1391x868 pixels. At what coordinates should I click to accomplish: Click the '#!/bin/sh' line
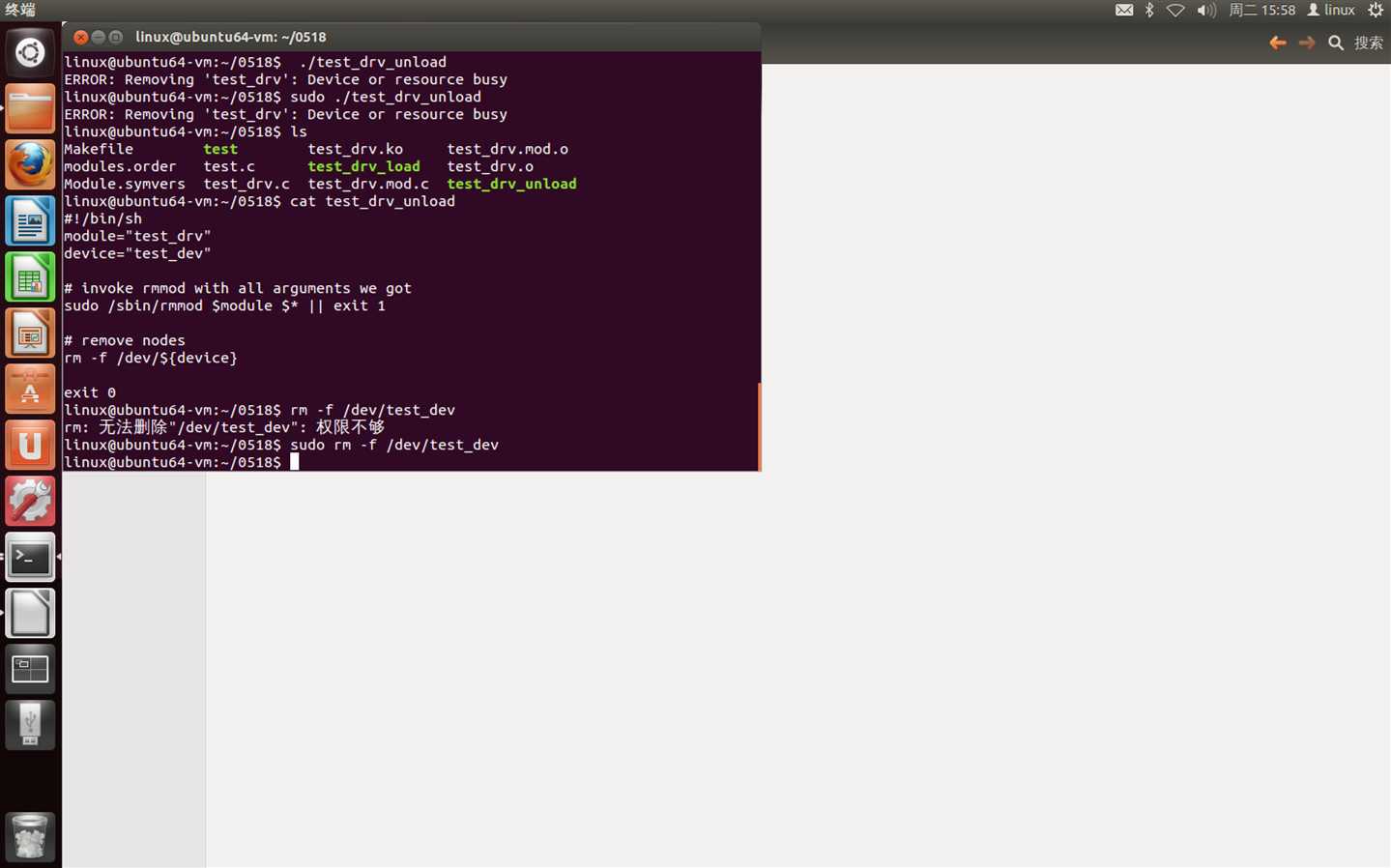[x=102, y=218]
